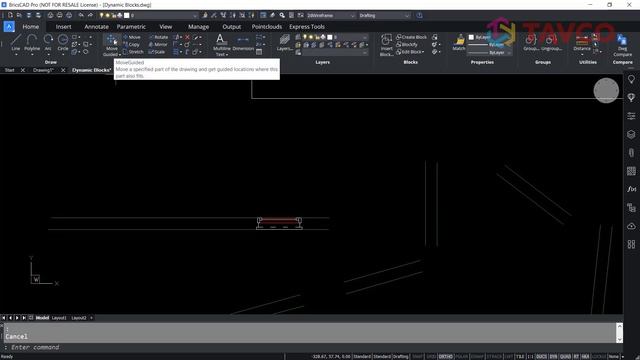This screenshot has width=640, height=360.
Task: Click the Blockify button
Action: pos(407,44)
